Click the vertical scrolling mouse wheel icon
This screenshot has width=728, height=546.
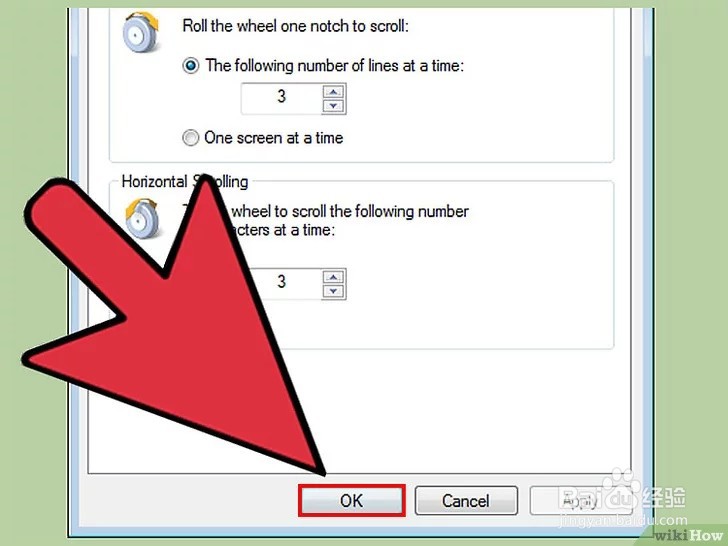(141, 32)
